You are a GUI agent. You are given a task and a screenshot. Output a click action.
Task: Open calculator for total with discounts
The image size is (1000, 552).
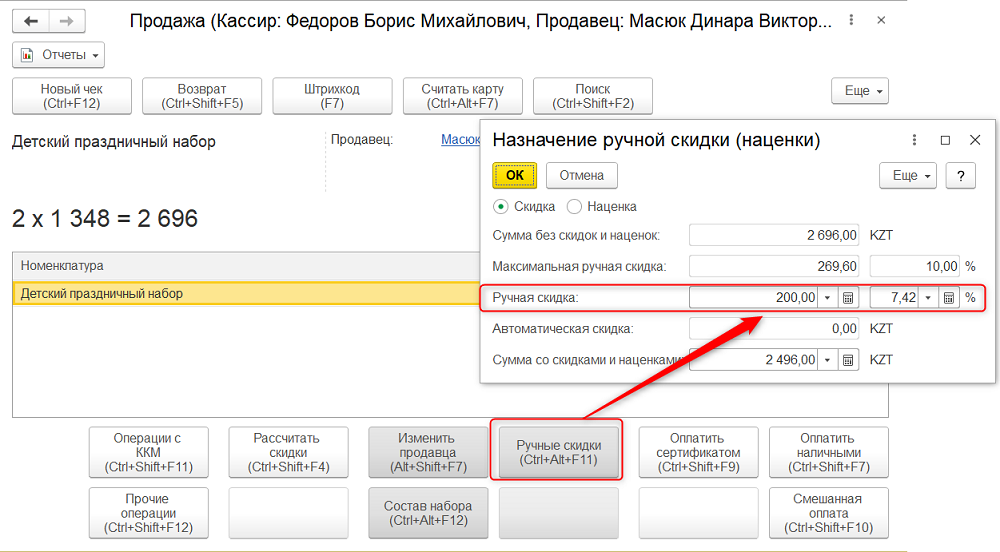(x=848, y=360)
